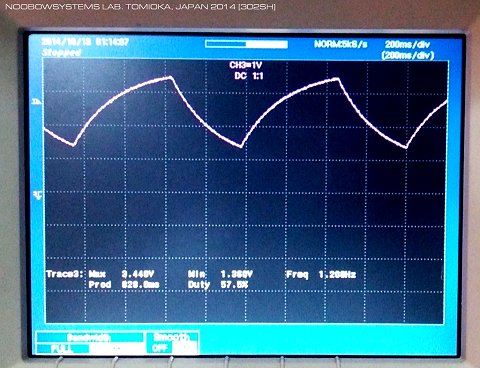Select the Freq measurement readout
The width and height of the screenshot is (480, 368).
(x=321, y=275)
